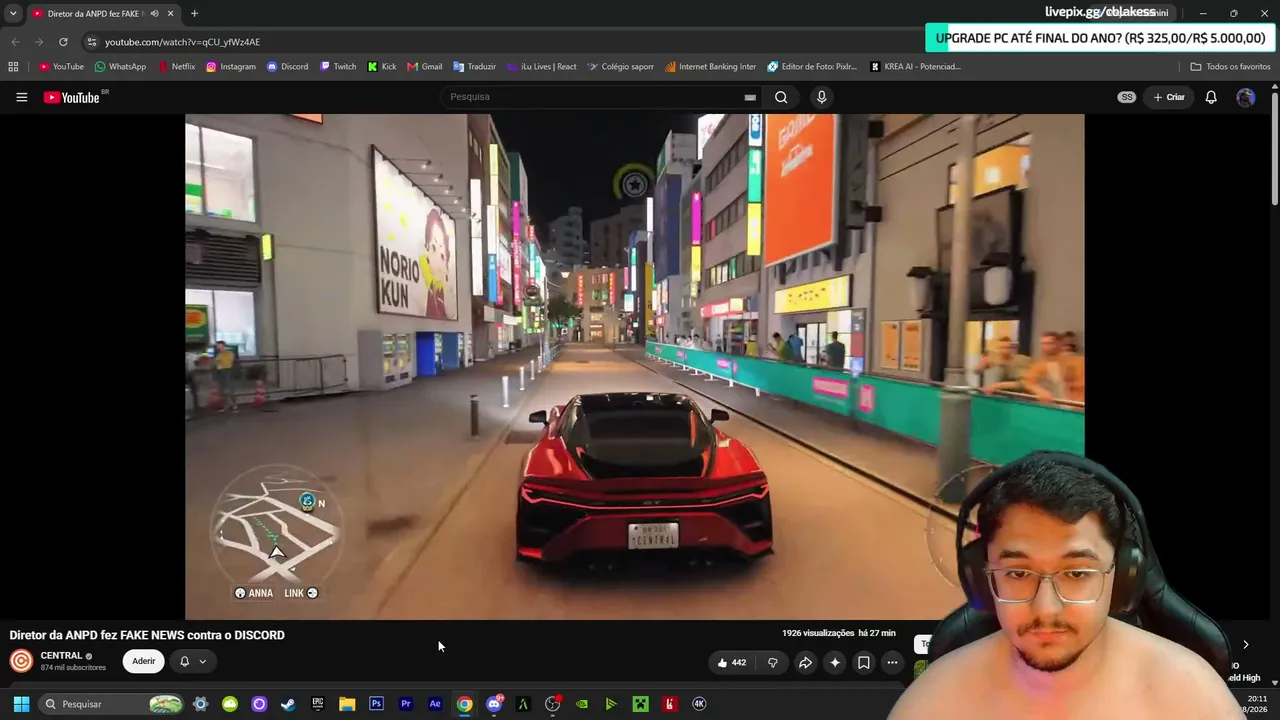
Task: Start voice search with the microphone icon
Action: [x=821, y=97]
